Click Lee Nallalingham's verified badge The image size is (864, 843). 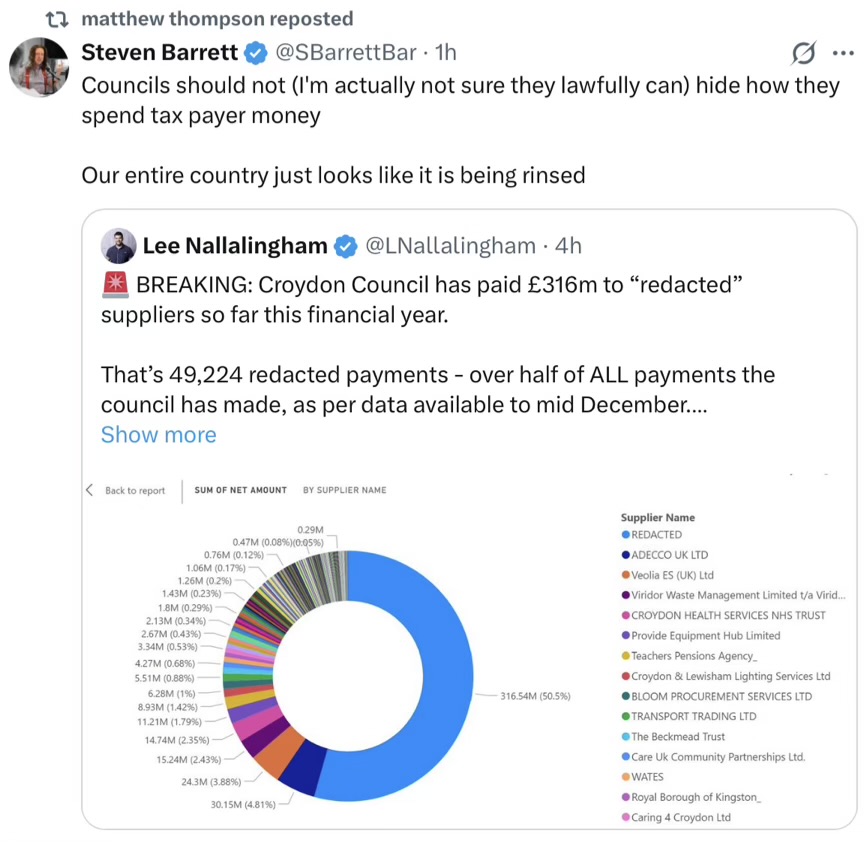[345, 246]
